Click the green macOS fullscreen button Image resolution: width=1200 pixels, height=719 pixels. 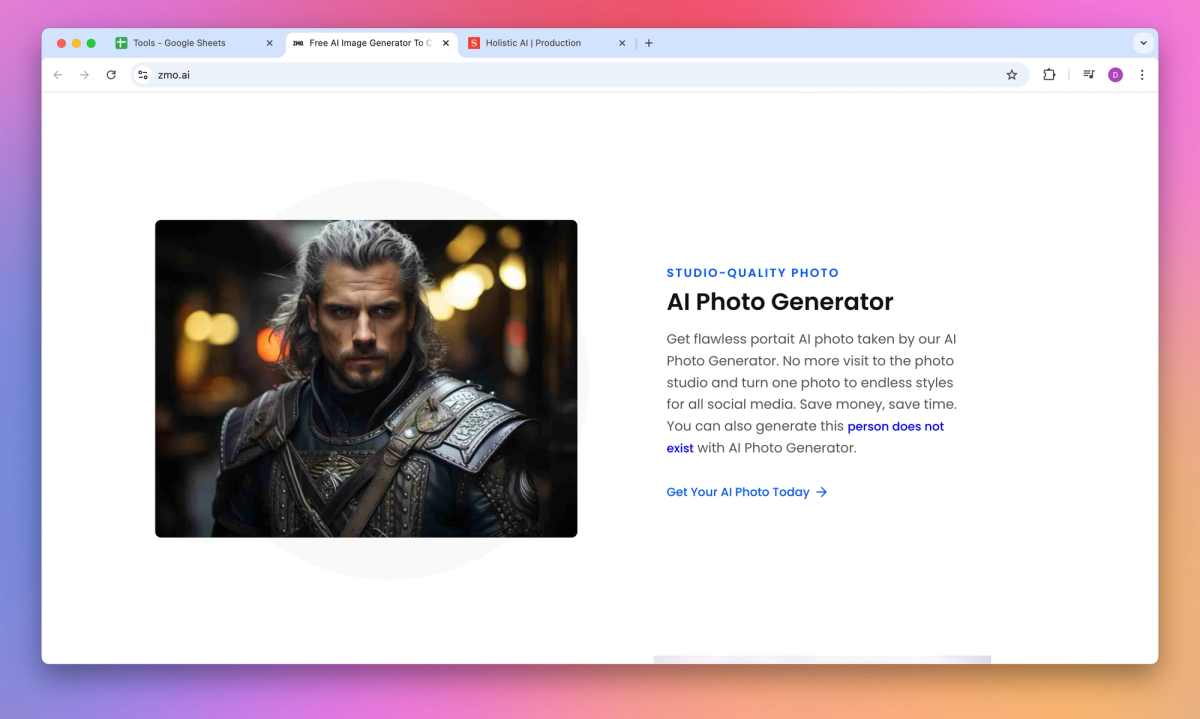click(91, 43)
